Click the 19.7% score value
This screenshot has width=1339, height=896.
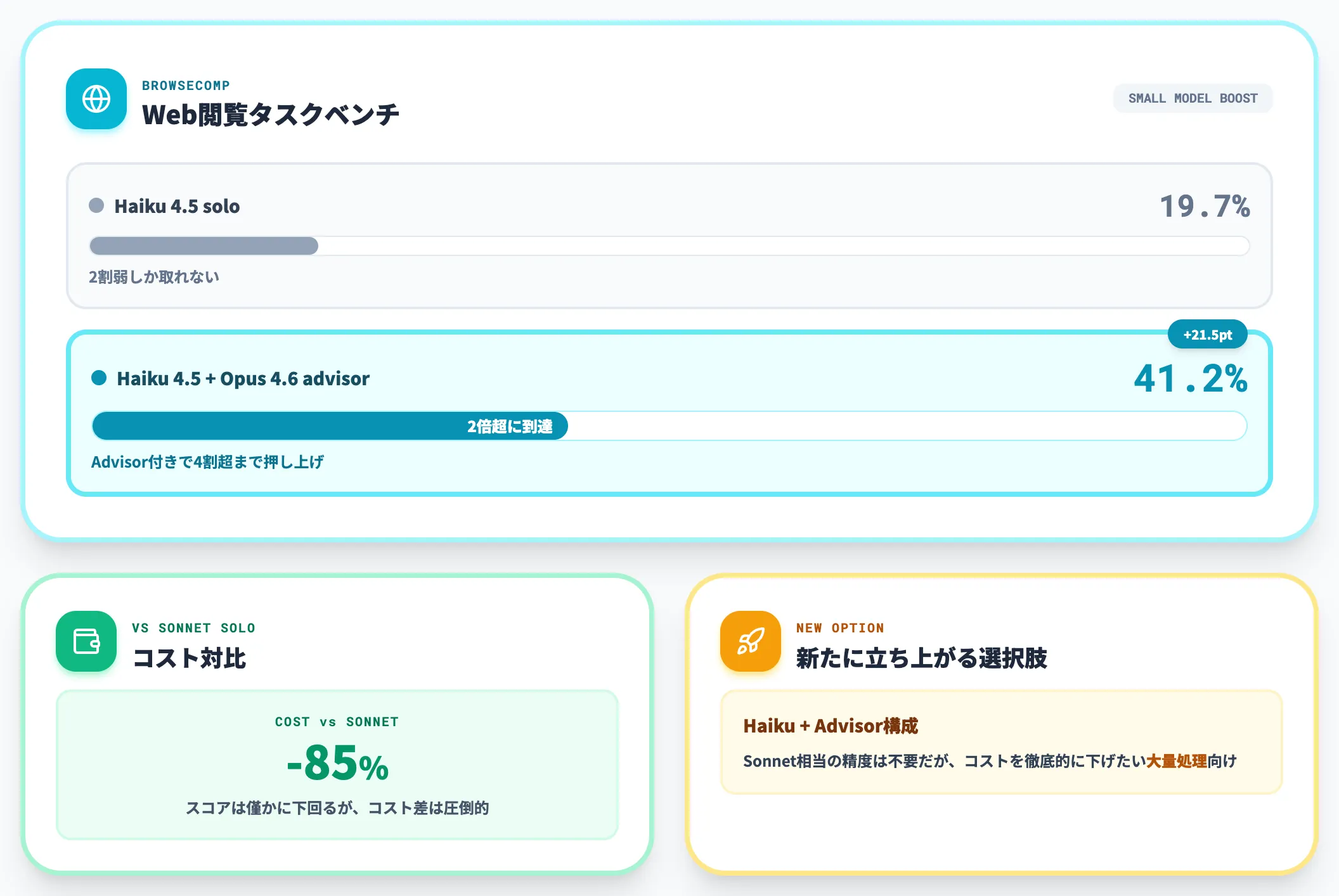tap(1205, 206)
